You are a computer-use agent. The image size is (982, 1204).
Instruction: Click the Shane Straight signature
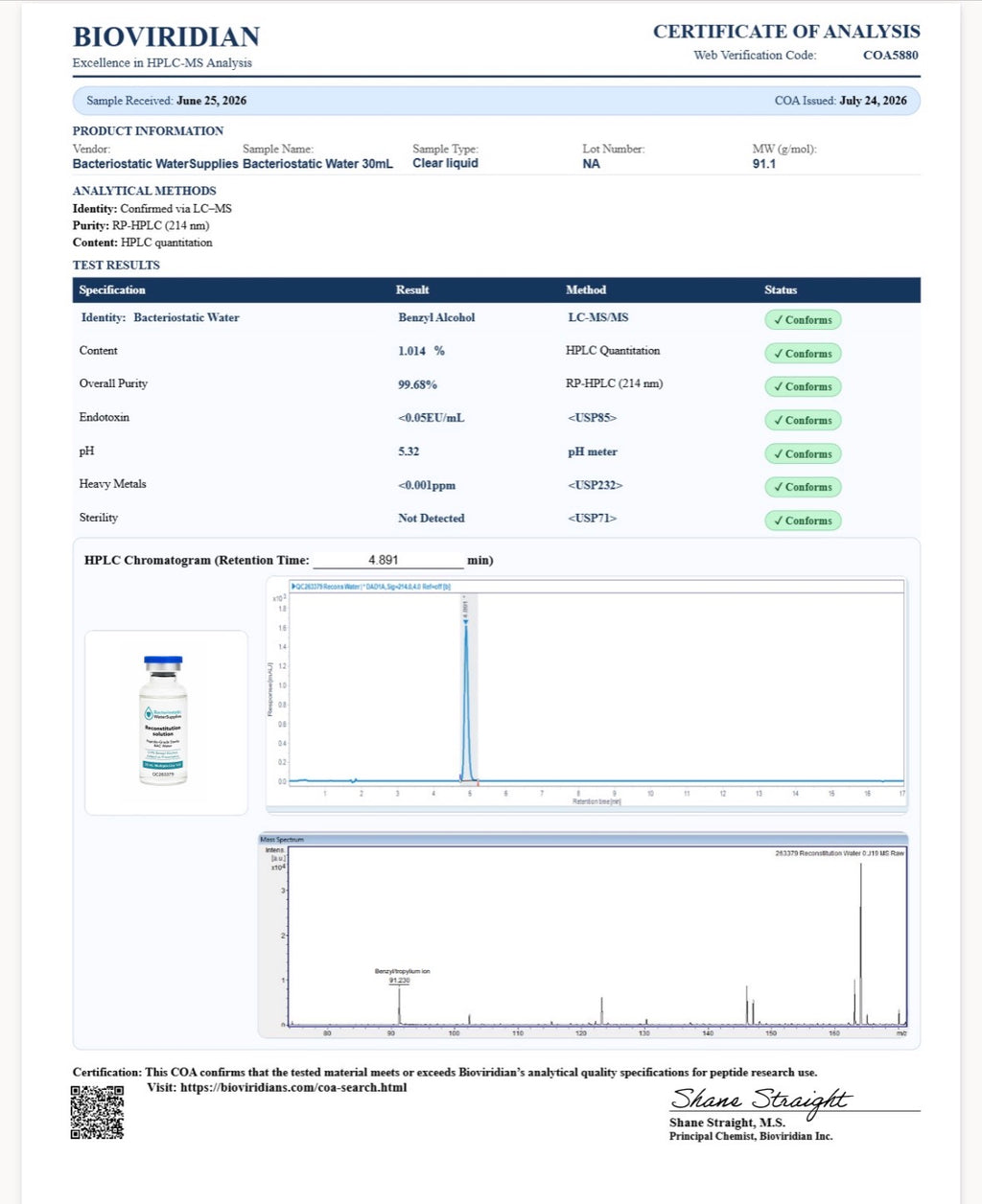pyautogui.click(x=761, y=1100)
